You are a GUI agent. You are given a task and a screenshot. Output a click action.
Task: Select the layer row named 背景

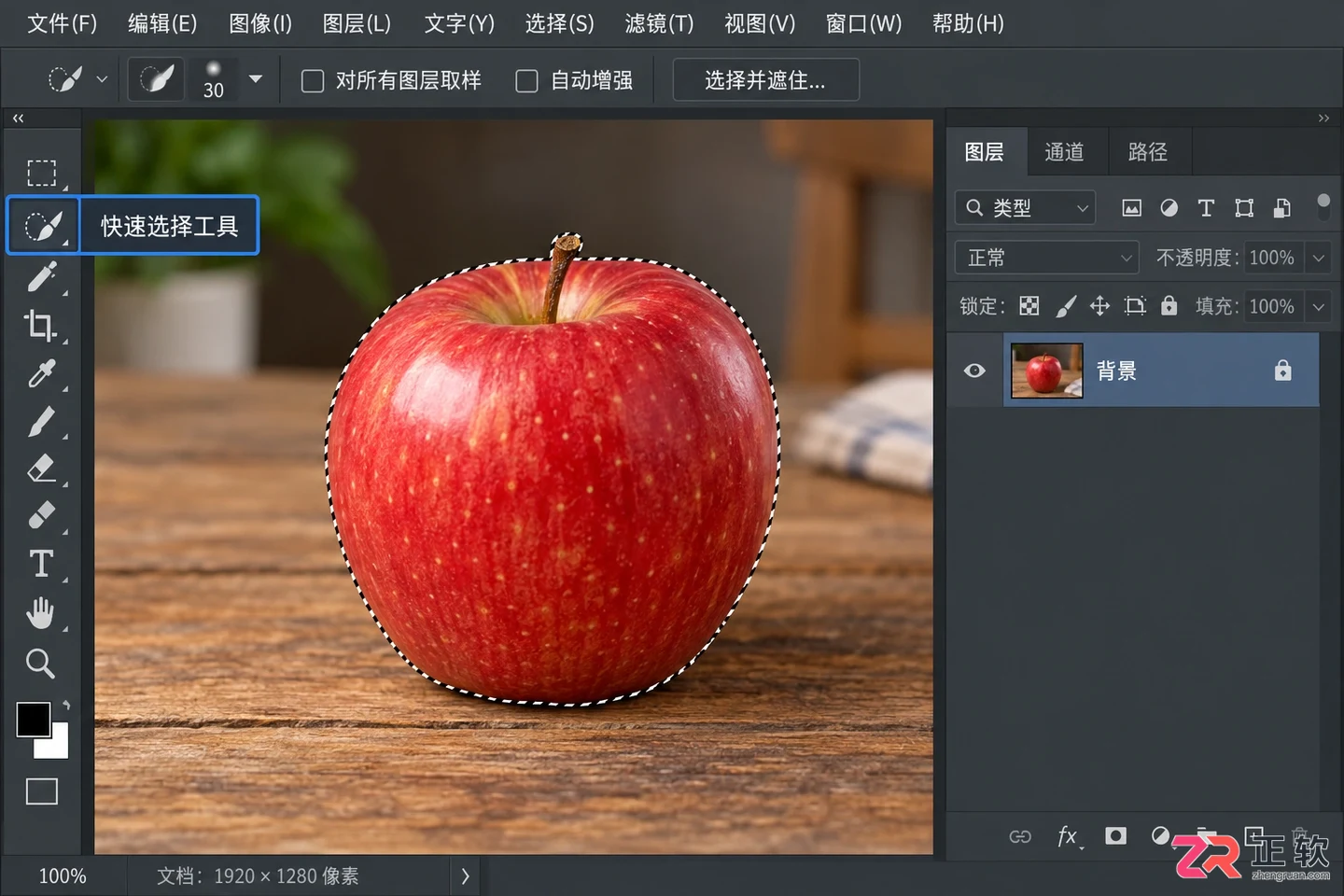[x=1161, y=371]
